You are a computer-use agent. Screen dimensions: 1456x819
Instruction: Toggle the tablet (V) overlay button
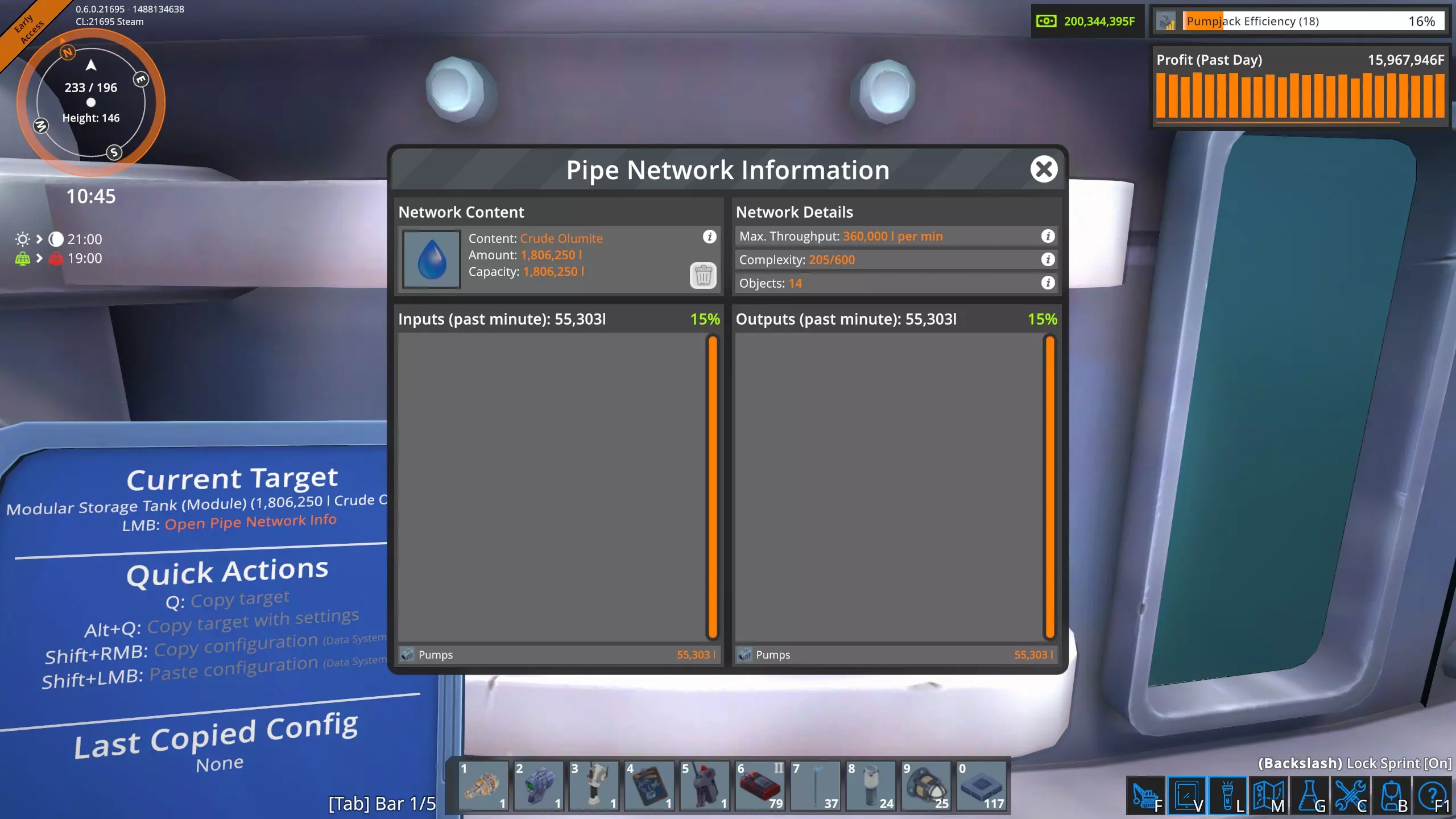(x=1186, y=795)
